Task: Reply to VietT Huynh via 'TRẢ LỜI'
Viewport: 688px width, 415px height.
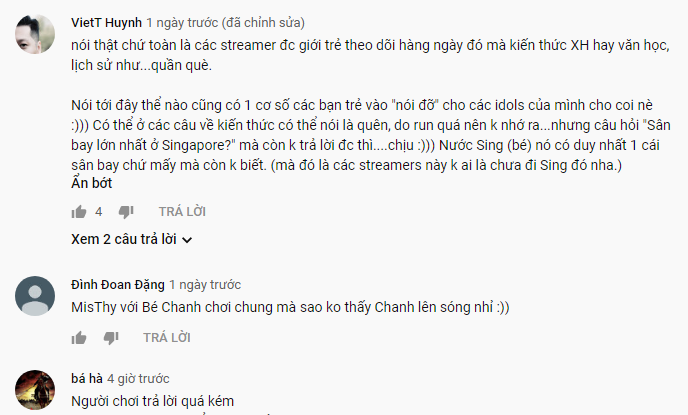Action: click(182, 212)
